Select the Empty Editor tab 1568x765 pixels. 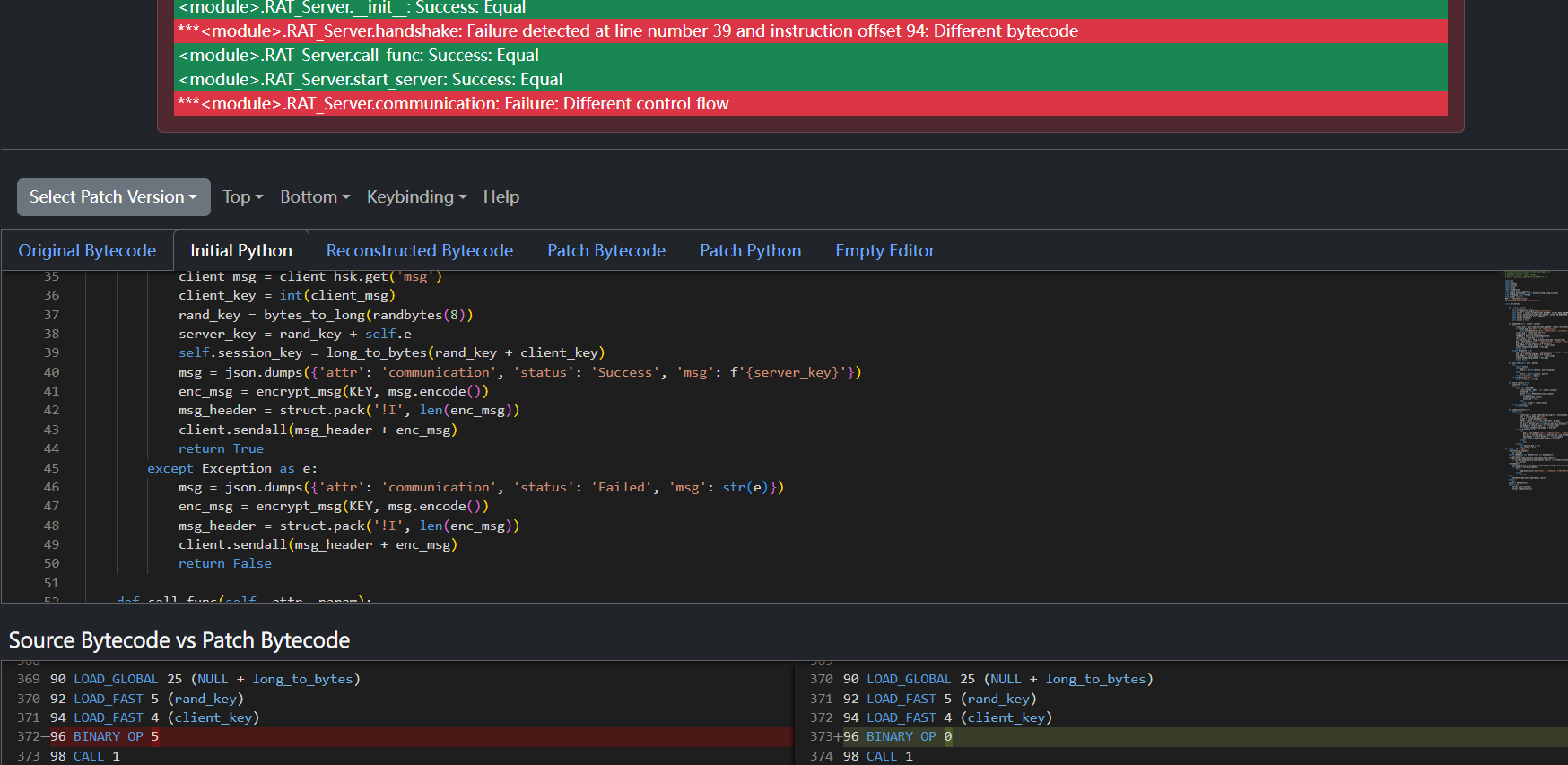(884, 251)
